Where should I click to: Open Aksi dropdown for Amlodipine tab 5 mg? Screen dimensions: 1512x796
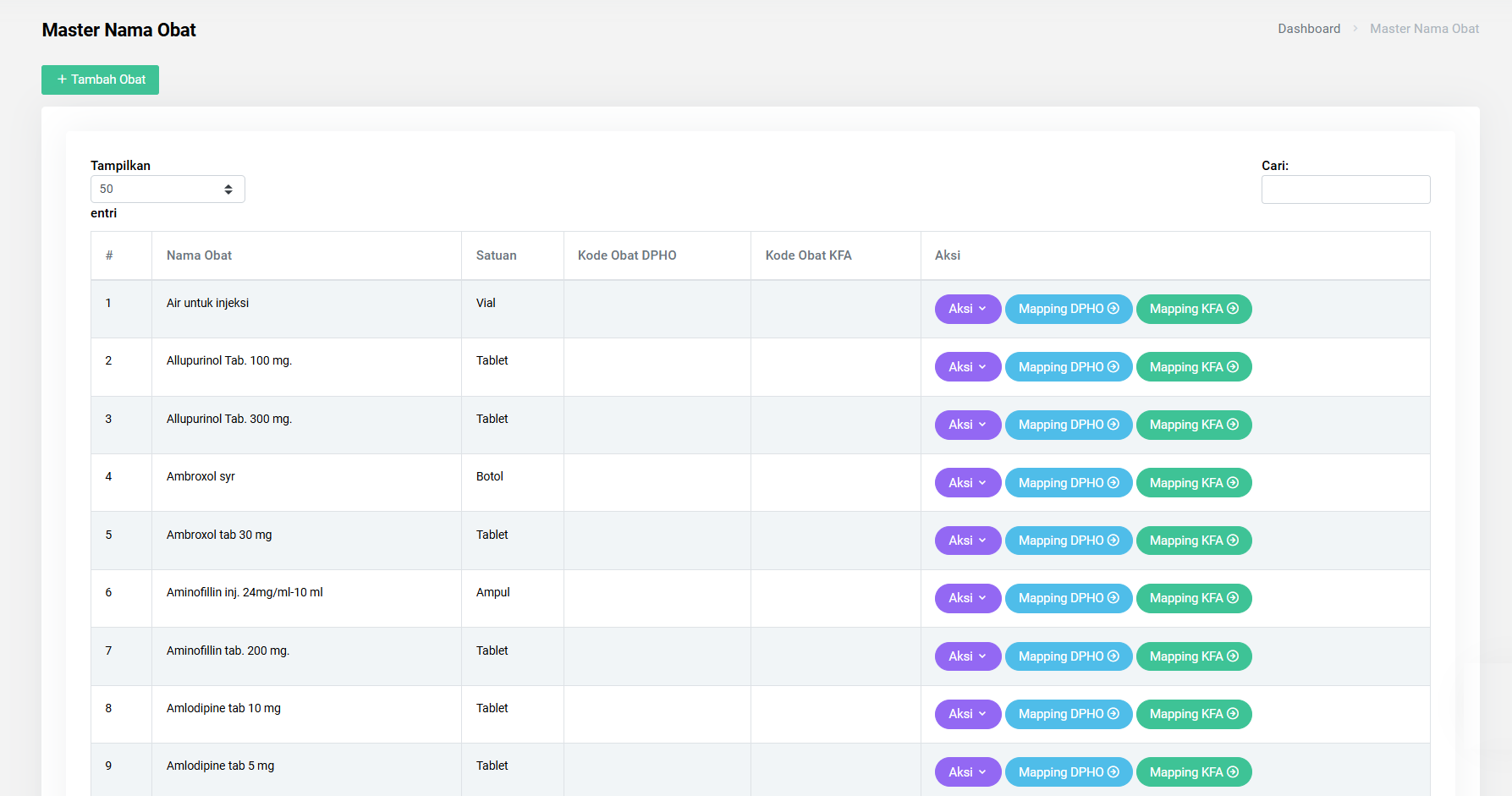pyautogui.click(x=968, y=772)
